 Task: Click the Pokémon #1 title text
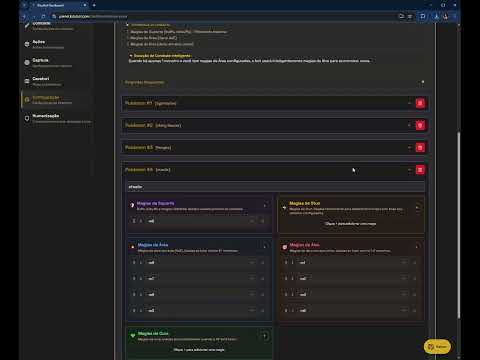pos(138,103)
